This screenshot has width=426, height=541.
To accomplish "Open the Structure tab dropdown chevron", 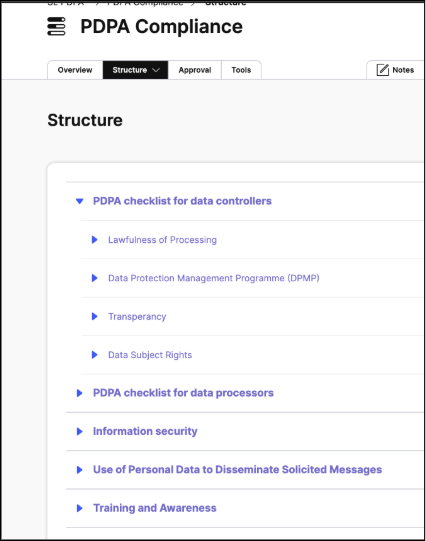I will [156, 70].
